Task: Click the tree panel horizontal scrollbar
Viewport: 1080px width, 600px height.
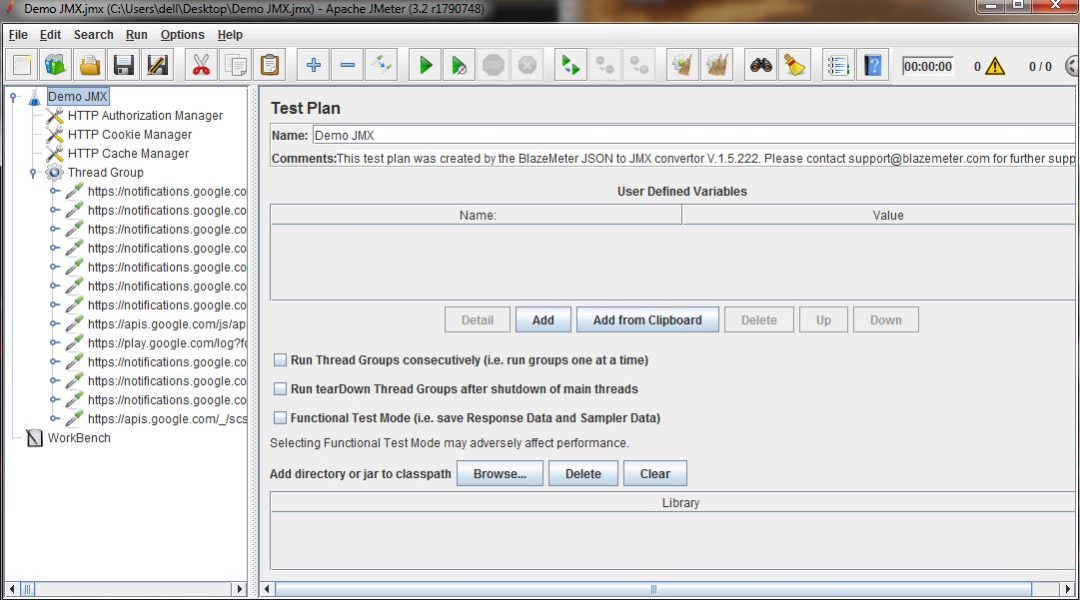Action: (x=125, y=589)
